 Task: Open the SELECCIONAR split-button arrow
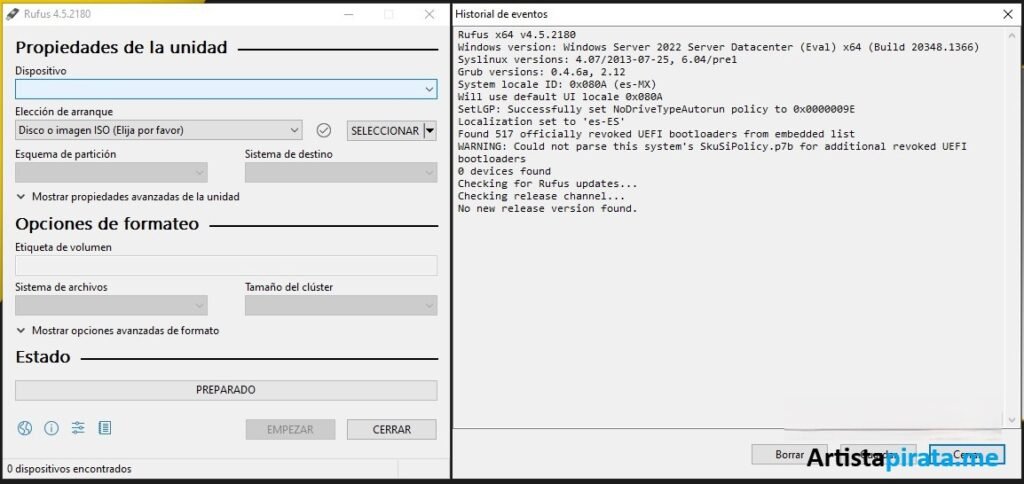tap(430, 131)
